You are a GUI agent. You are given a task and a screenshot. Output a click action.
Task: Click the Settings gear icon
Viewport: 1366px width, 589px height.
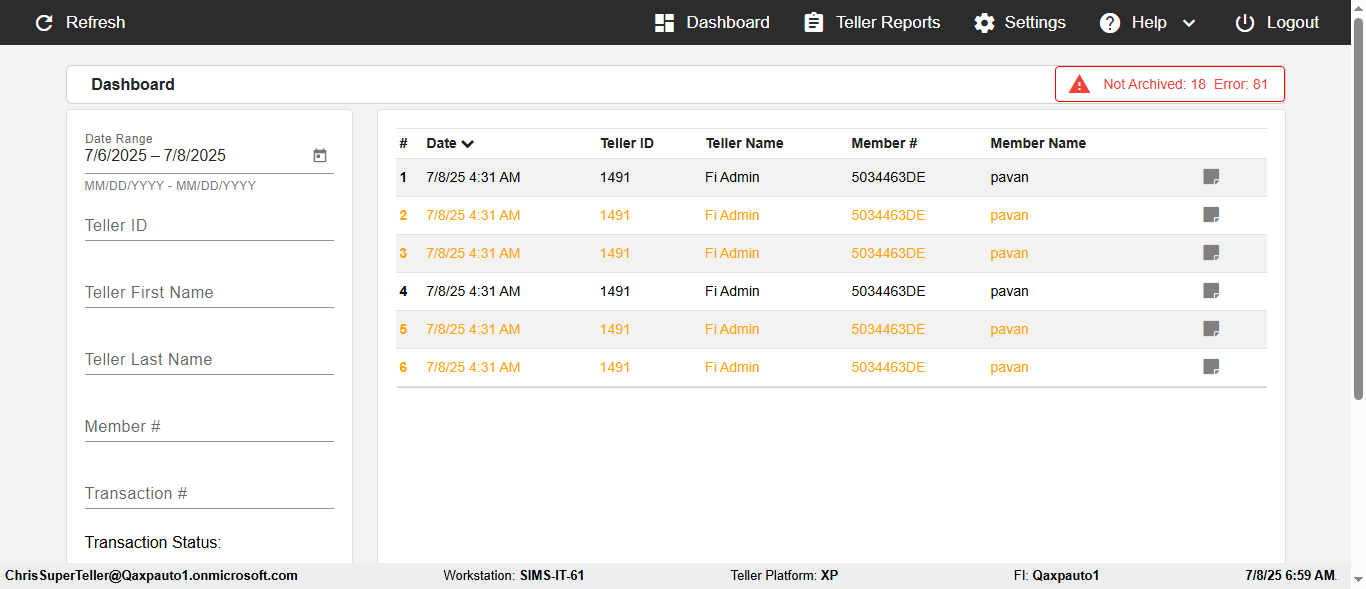(985, 22)
